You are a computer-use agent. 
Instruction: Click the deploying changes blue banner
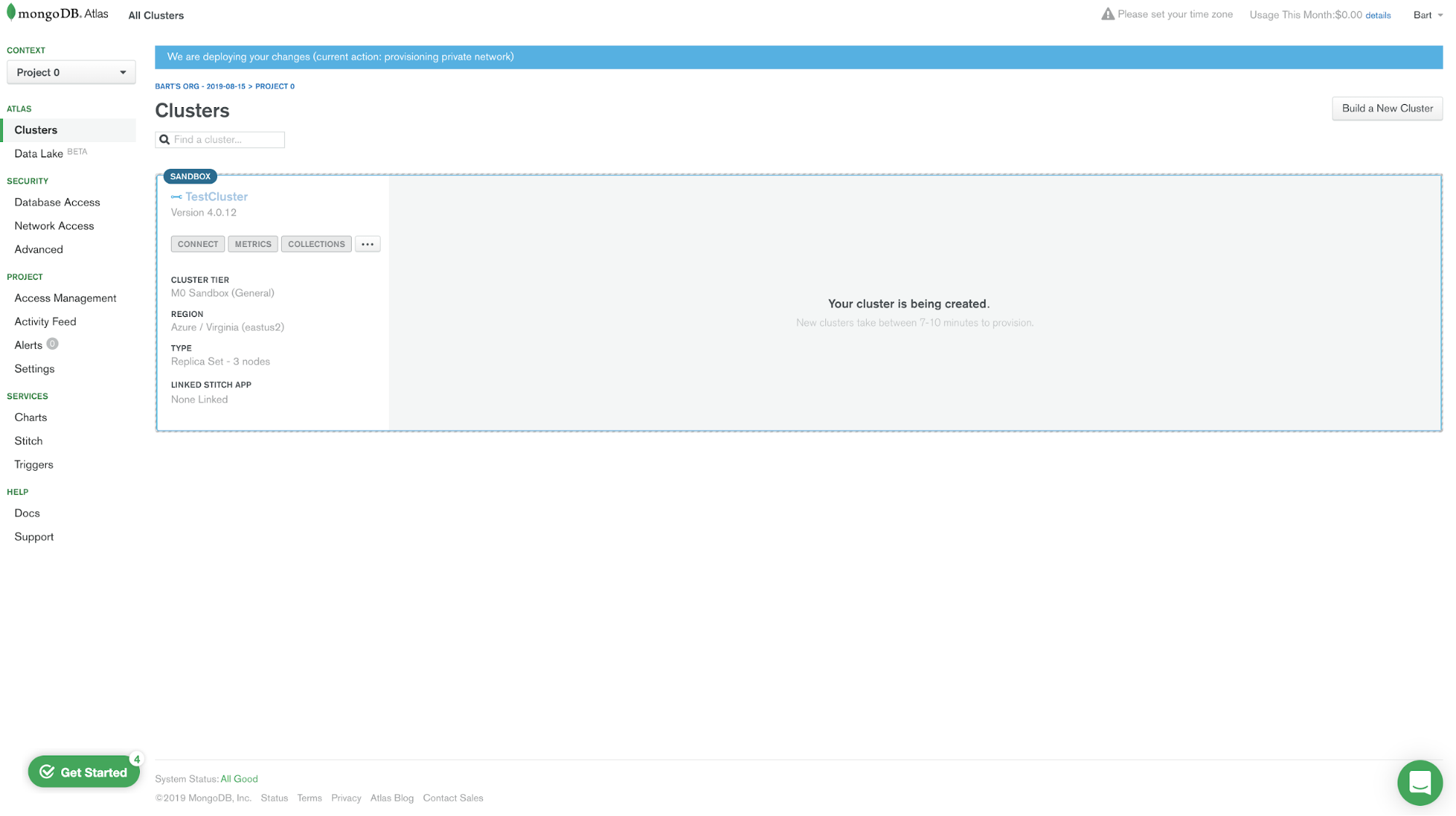pos(798,58)
